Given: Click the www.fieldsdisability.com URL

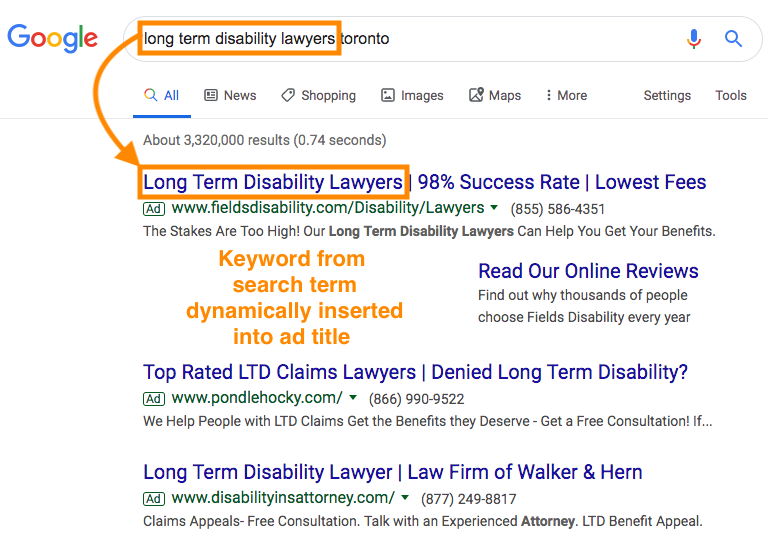Looking at the screenshot, I should coord(328,208).
